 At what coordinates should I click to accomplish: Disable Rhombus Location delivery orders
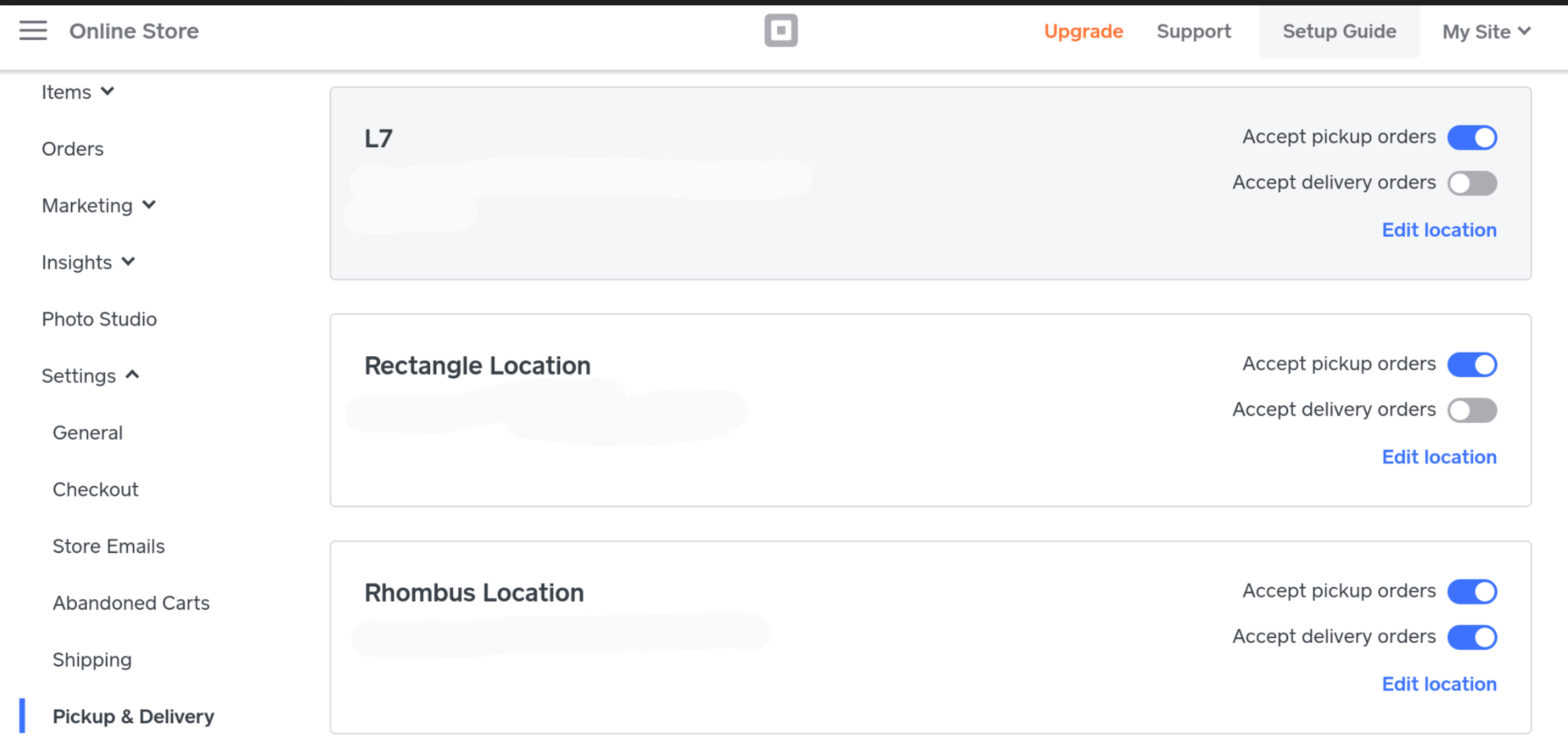click(x=1472, y=637)
